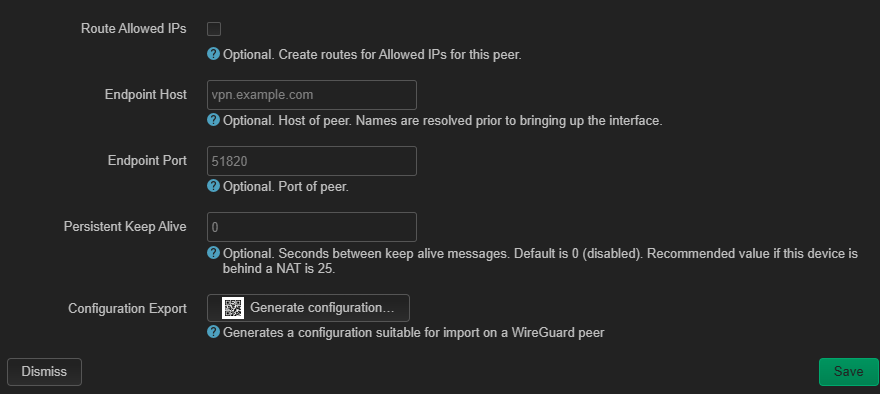Click the Route Allowed IPs label
Image resolution: width=880 pixels, height=394 pixels.
[134, 29]
